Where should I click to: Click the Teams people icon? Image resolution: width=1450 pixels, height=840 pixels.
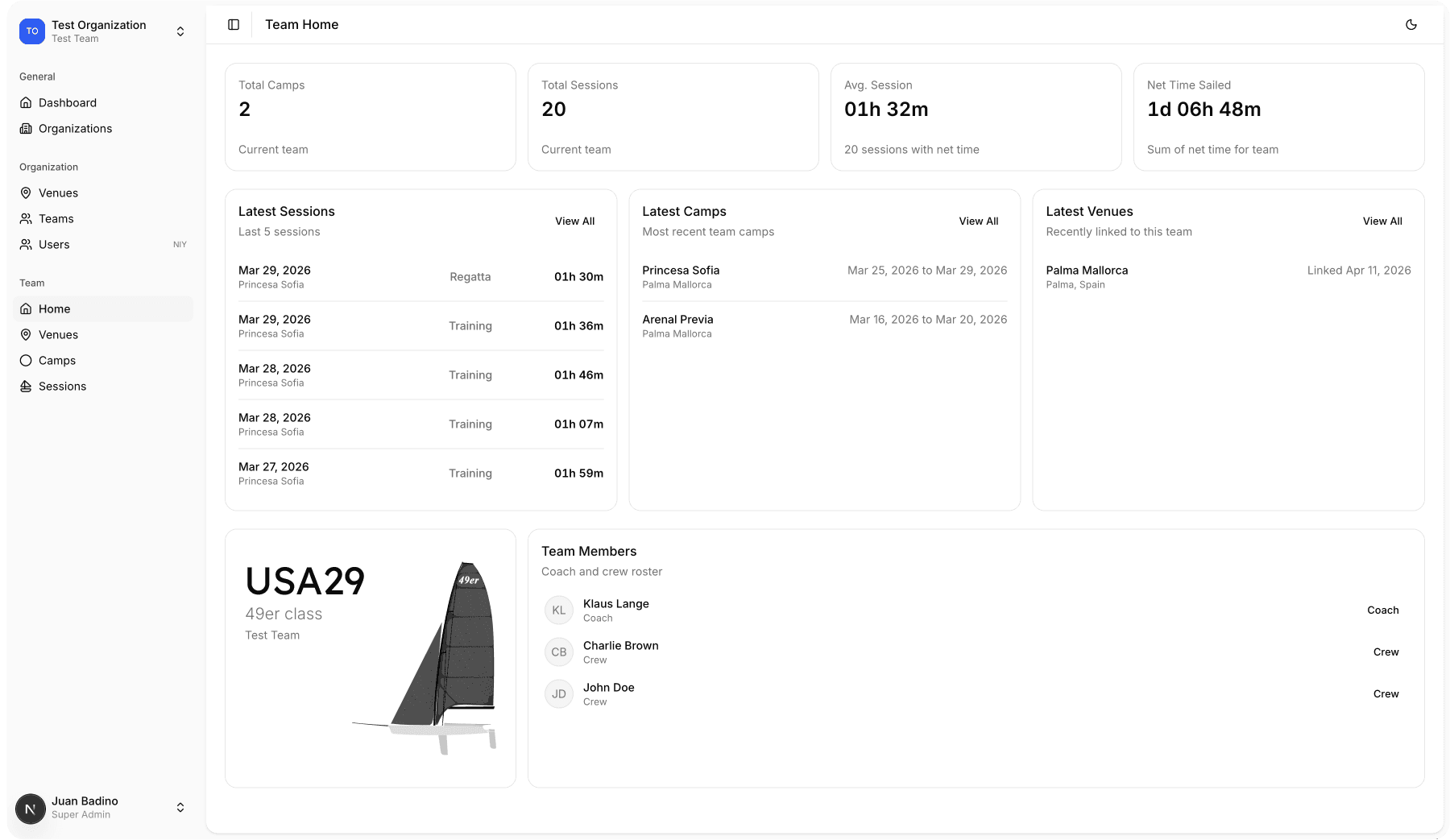[x=26, y=219]
